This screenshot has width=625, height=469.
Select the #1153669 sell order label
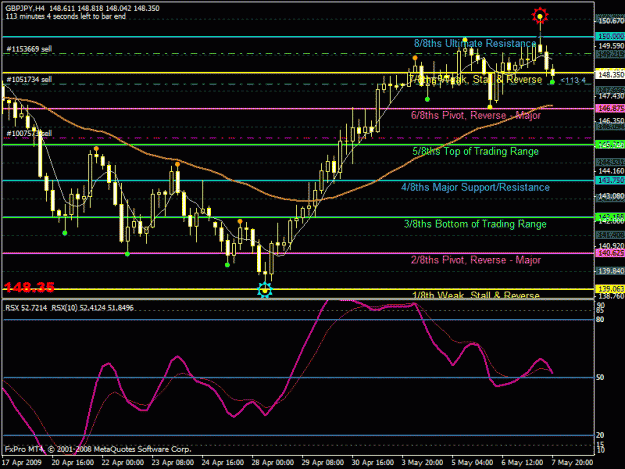point(29,49)
